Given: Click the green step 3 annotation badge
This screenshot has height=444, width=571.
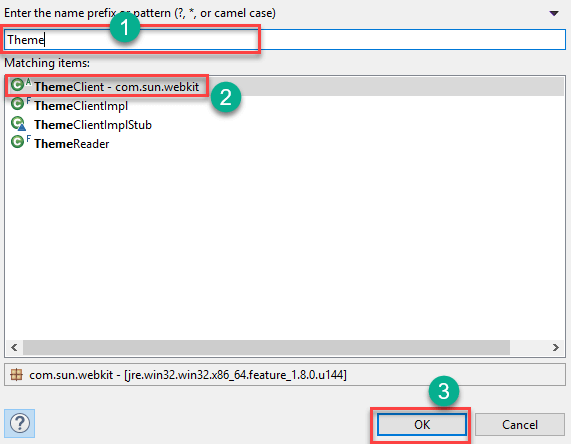Looking at the screenshot, I should click(x=444, y=391).
